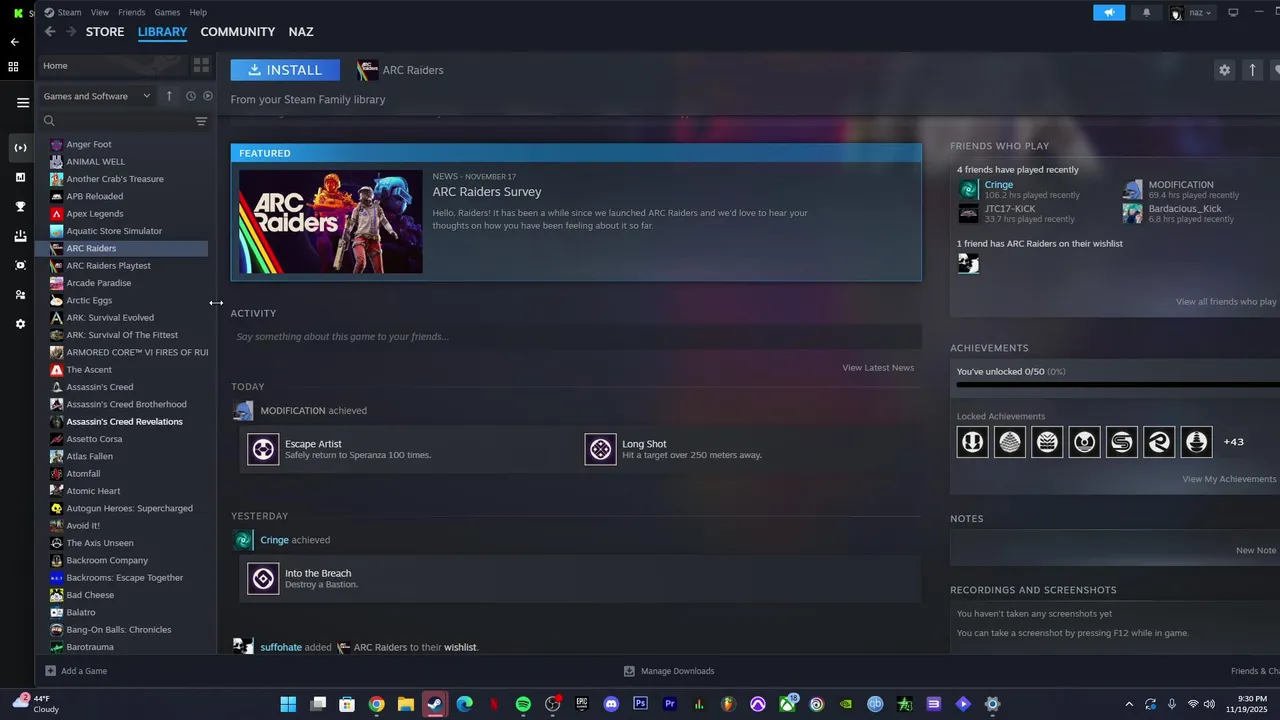Screen dimensions: 1280x720
Task: Click the Escape Artist achievement icon
Action: (263, 449)
